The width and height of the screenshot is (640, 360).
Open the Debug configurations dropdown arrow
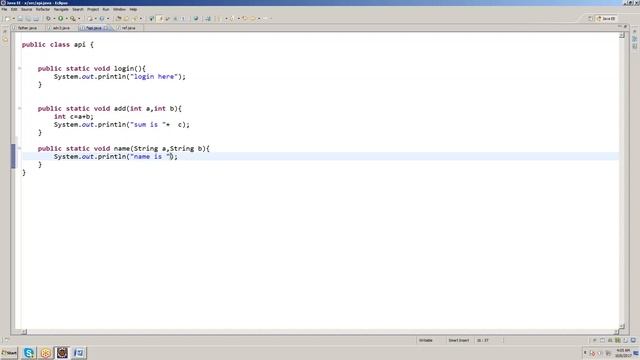point(54,18)
